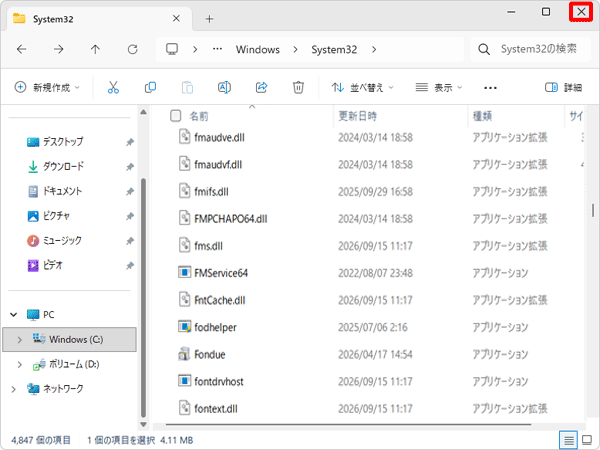This screenshot has width=600, height=450.
Task: Refresh the System32 folder view
Action: [x=132, y=49]
